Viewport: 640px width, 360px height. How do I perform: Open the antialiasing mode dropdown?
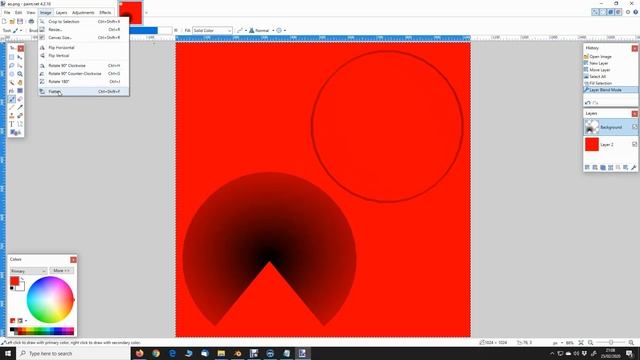click(242, 31)
